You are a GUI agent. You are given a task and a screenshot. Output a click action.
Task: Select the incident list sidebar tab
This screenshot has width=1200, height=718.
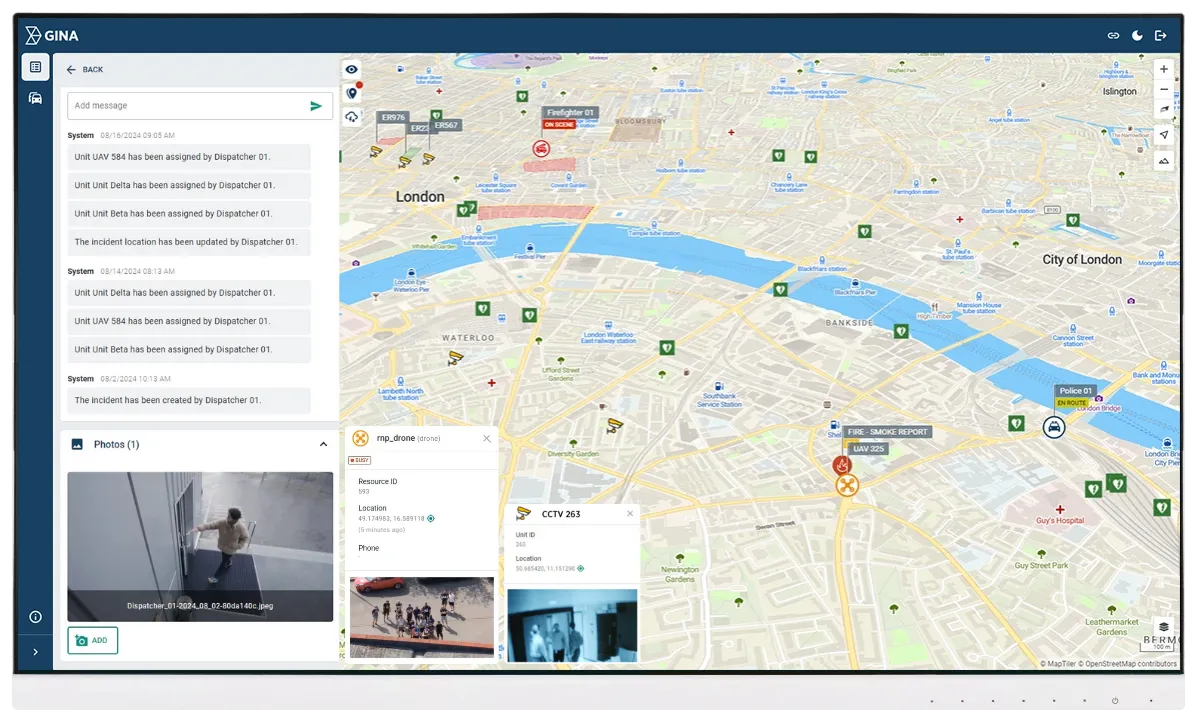35,67
